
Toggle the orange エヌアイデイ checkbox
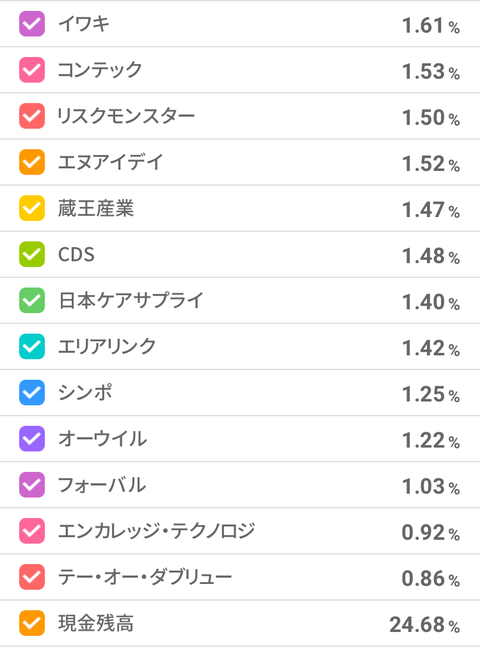tap(32, 162)
